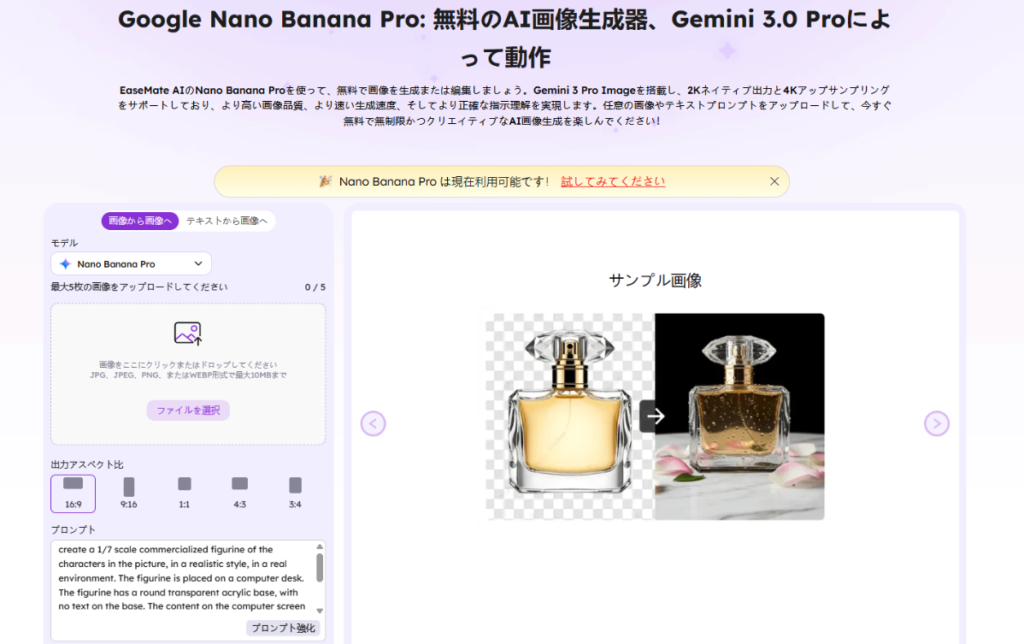Select the 4:3 aspect ratio option

[x=240, y=493]
